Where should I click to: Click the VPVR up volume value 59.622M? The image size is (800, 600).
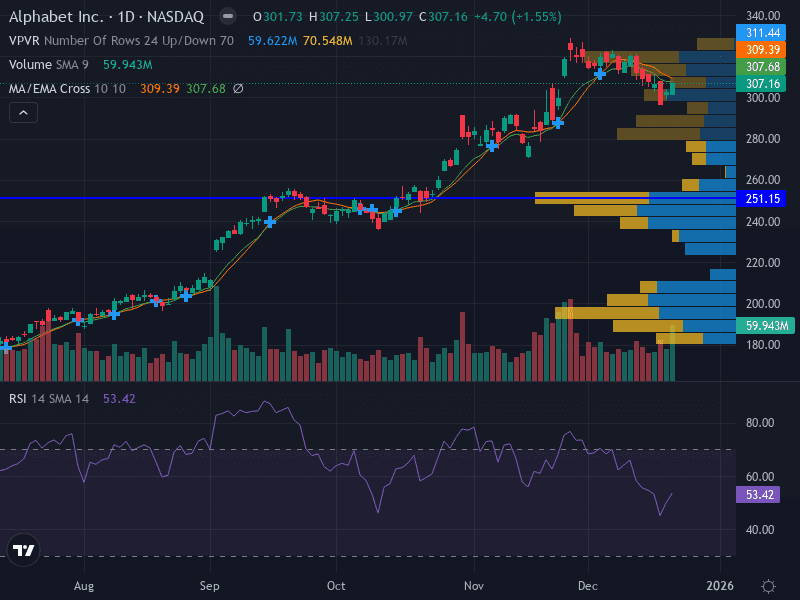pyautogui.click(x=272, y=41)
